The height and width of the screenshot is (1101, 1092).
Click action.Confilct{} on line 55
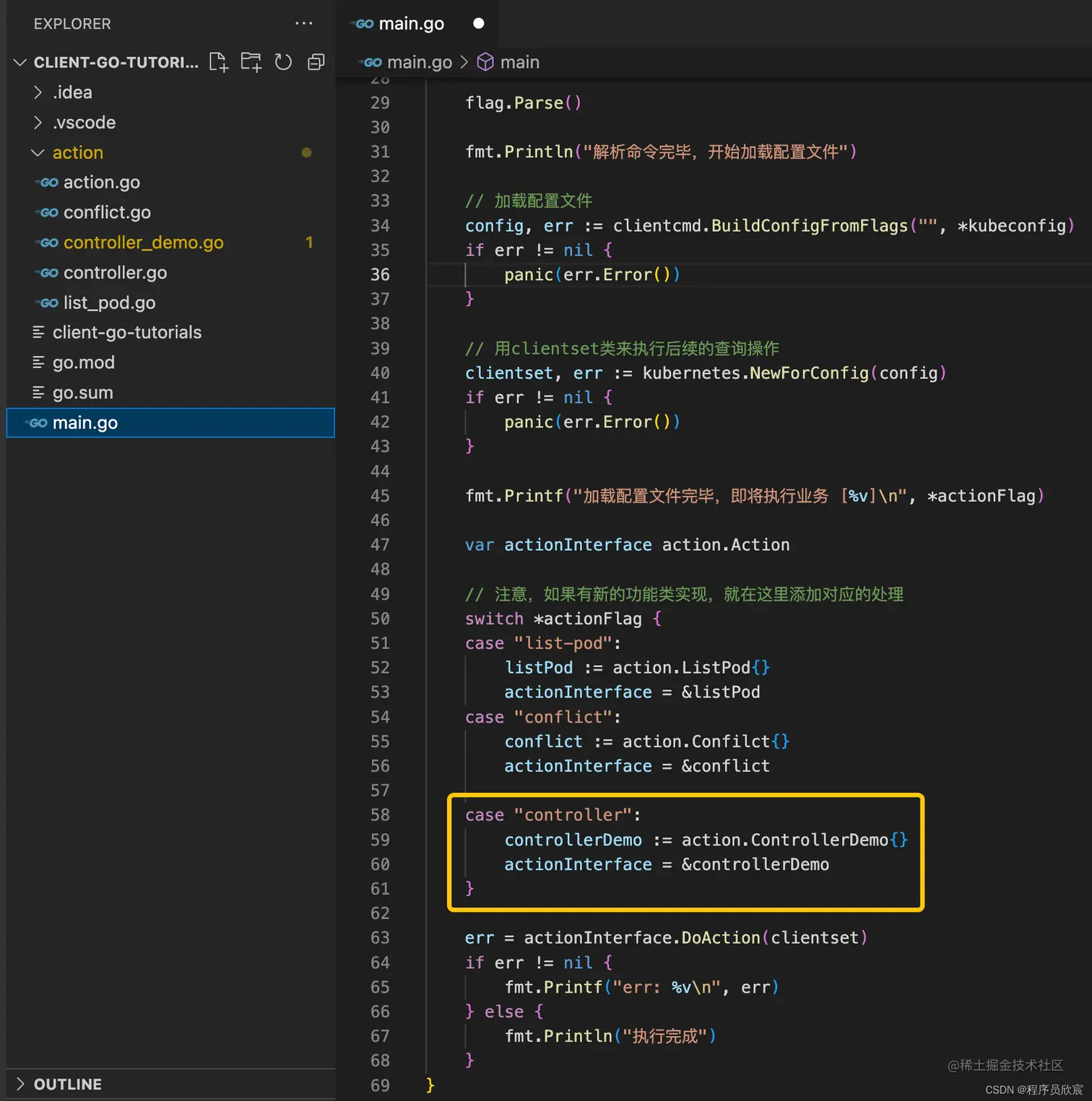(x=706, y=741)
